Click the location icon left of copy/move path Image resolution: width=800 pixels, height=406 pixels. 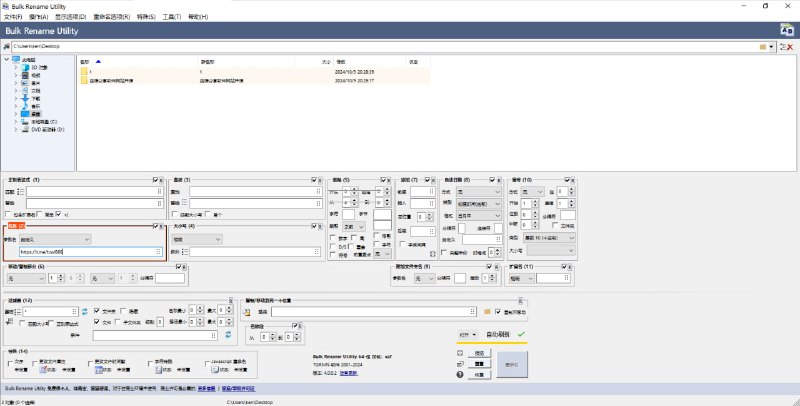coord(247,312)
